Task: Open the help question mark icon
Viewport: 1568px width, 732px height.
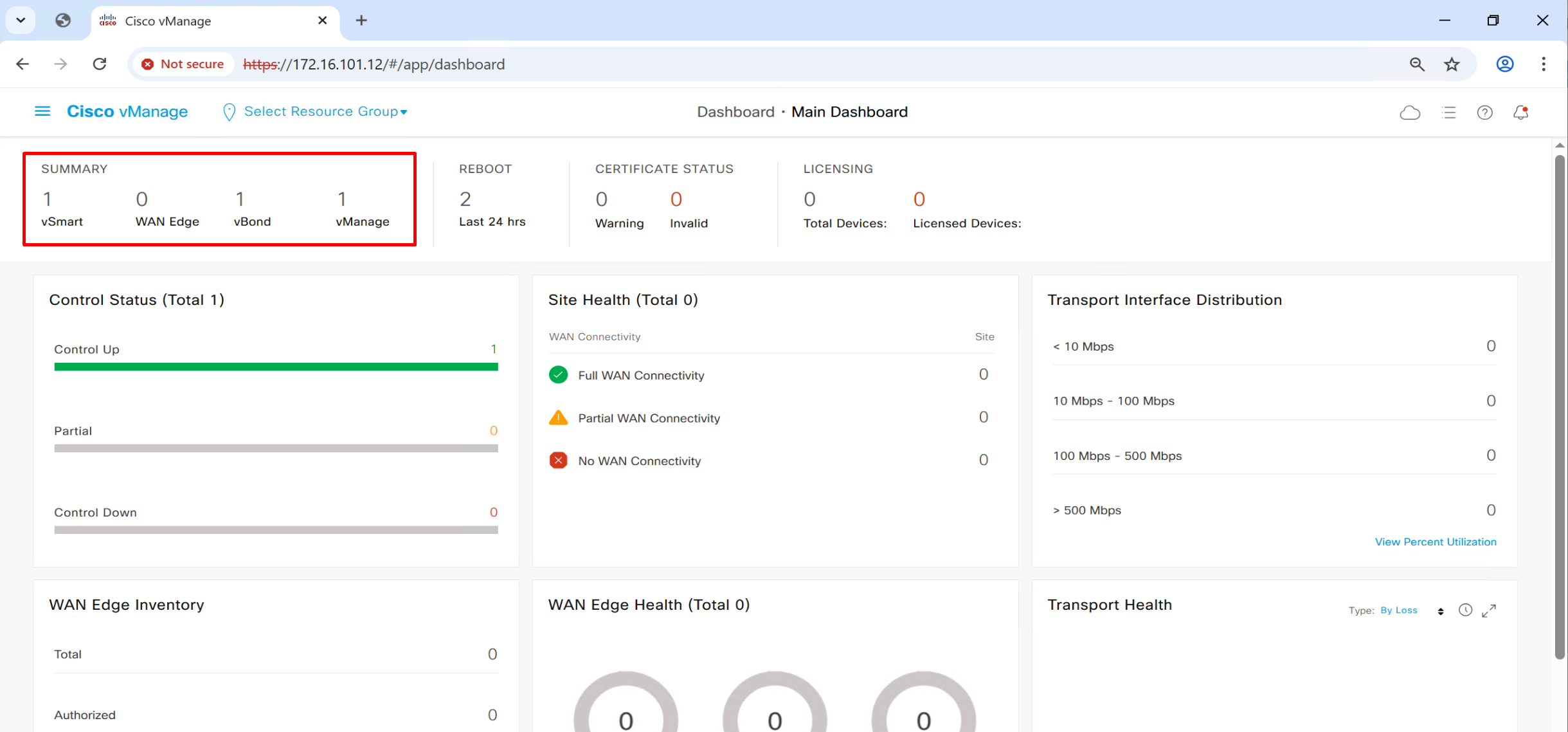Action: pyautogui.click(x=1484, y=113)
